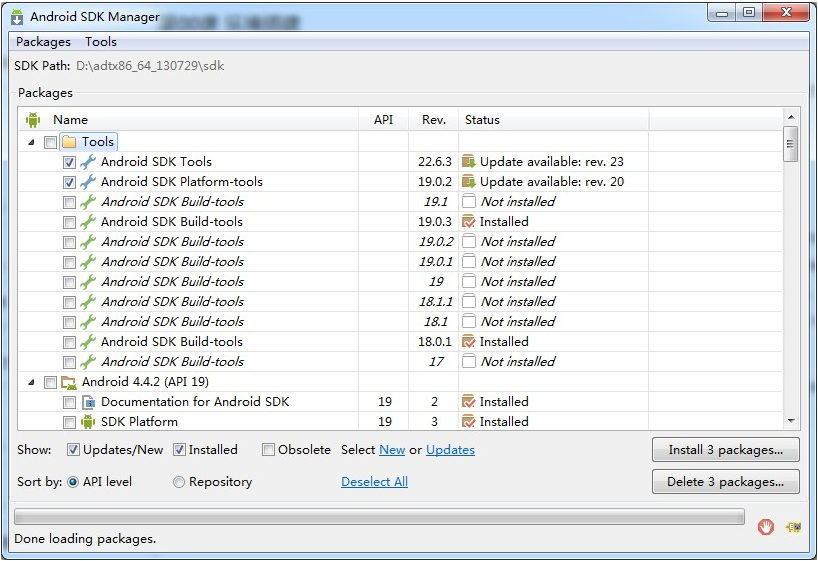Click the 'Done loading packages.' status text
The height and width of the screenshot is (561, 818).
point(85,539)
